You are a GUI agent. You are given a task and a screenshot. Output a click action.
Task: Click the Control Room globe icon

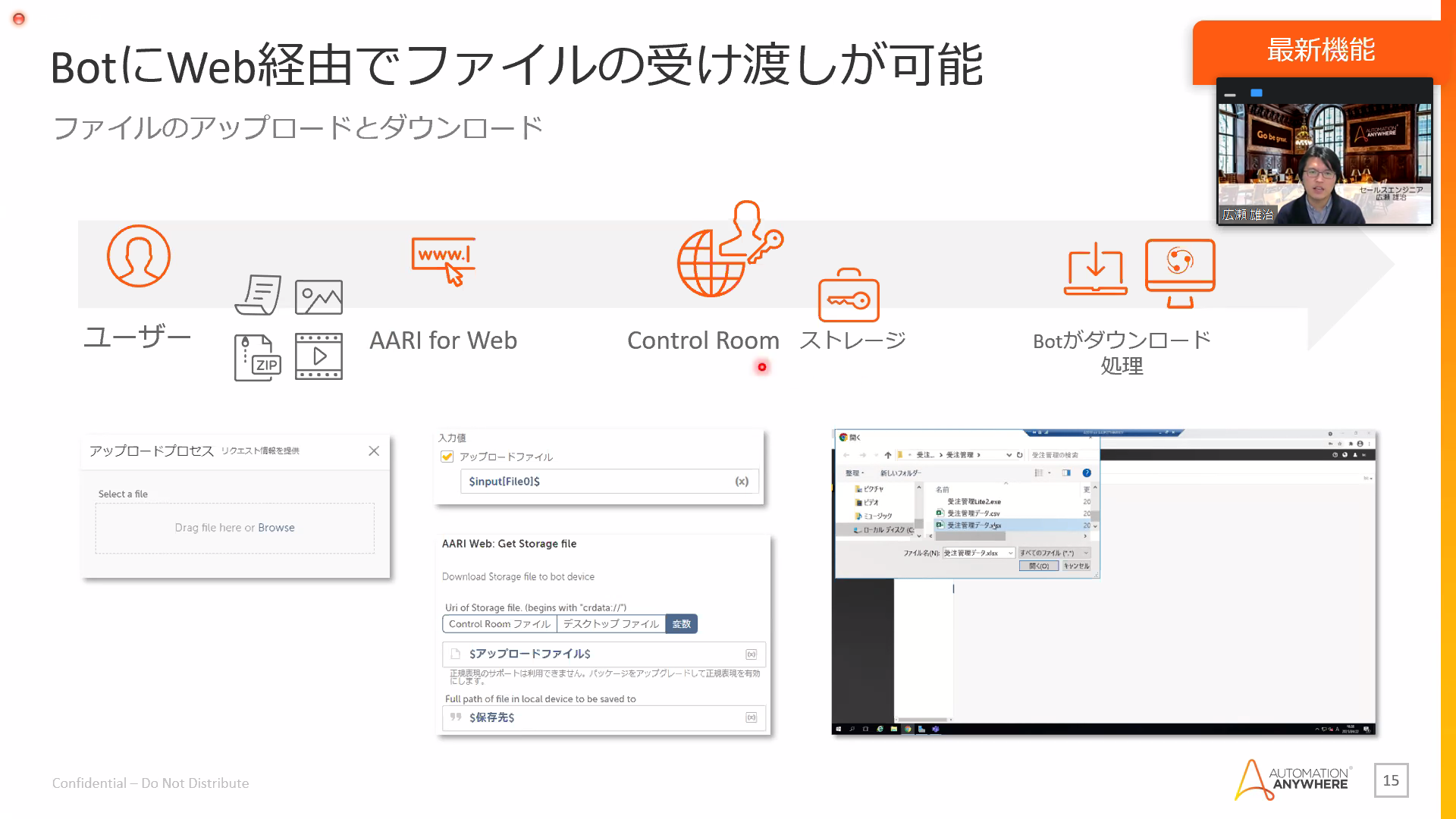(709, 263)
